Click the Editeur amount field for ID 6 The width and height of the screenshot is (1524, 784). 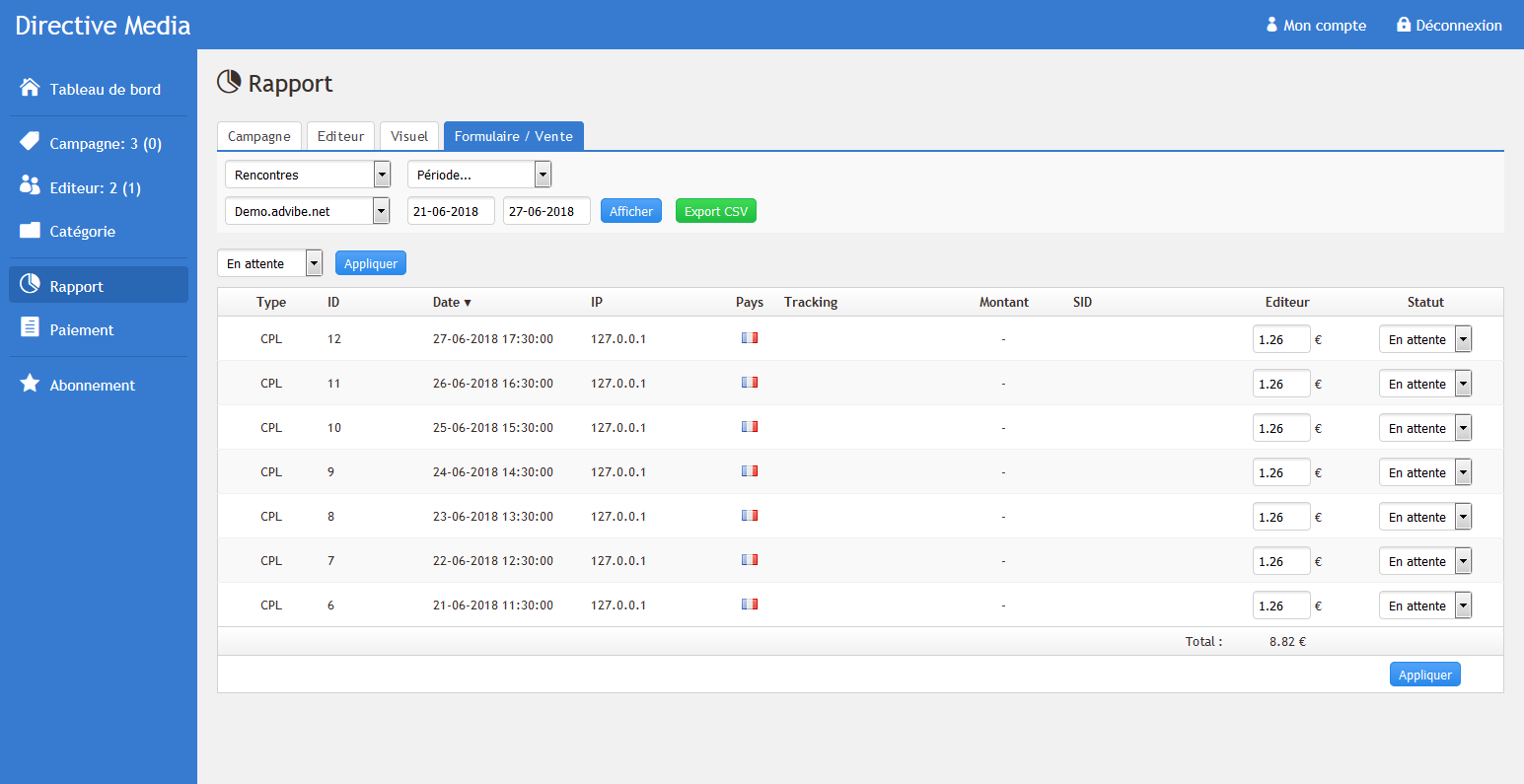click(1280, 606)
